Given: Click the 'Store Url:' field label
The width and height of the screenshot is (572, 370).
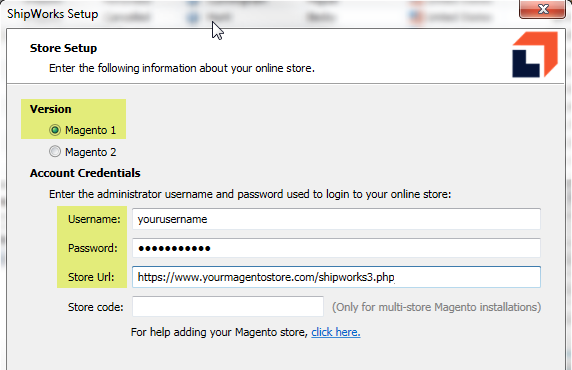Looking at the screenshot, I should (91, 277).
